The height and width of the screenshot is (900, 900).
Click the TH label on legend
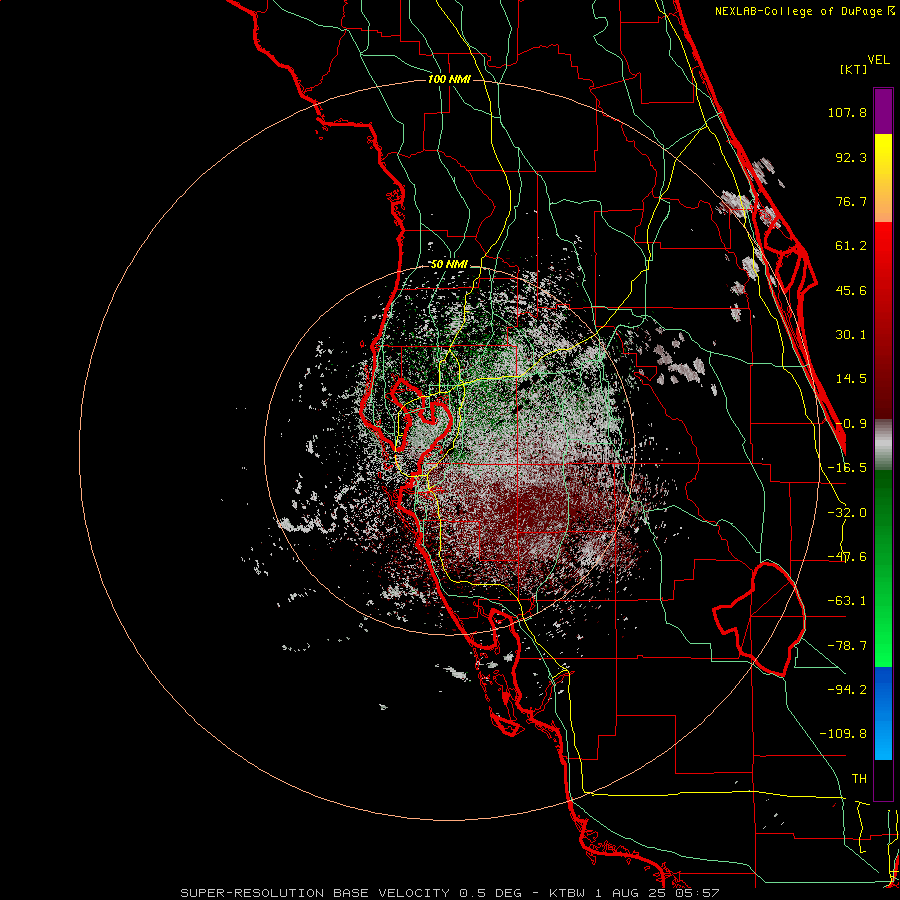(859, 779)
